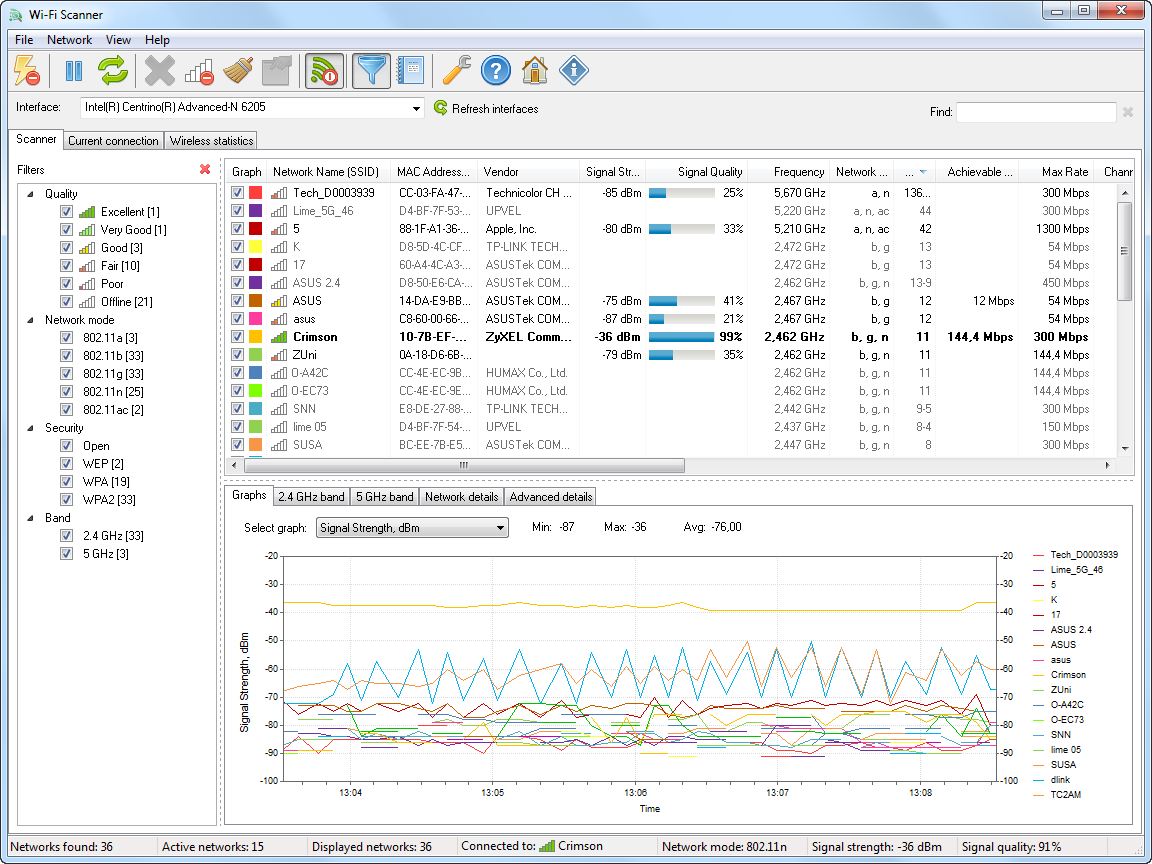Disable the Excellent quality filter checkbox
Image resolution: width=1152 pixels, height=864 pixels.
(x=66, y=211)
